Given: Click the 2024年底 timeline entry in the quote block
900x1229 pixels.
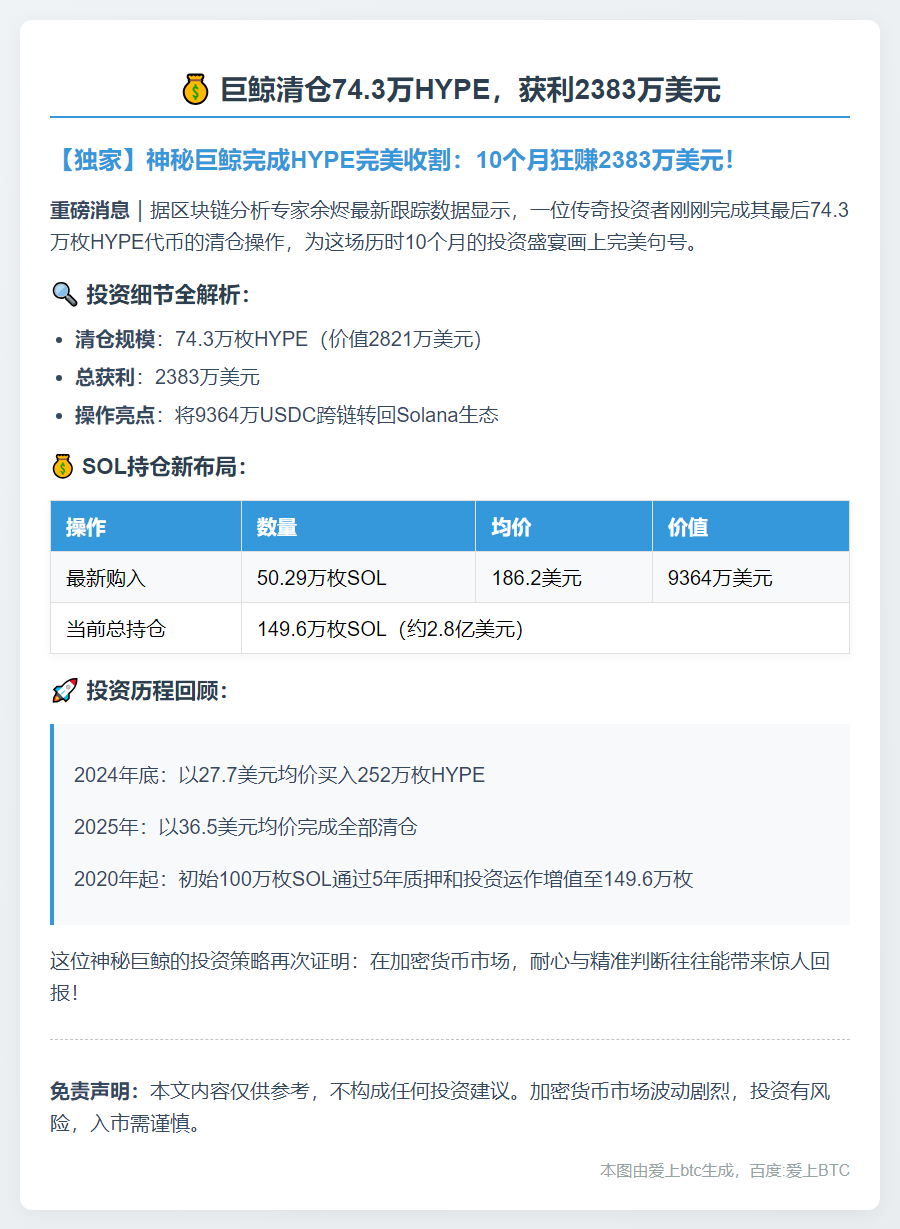Looking at the screenshot, I should (x=279, y=775).
